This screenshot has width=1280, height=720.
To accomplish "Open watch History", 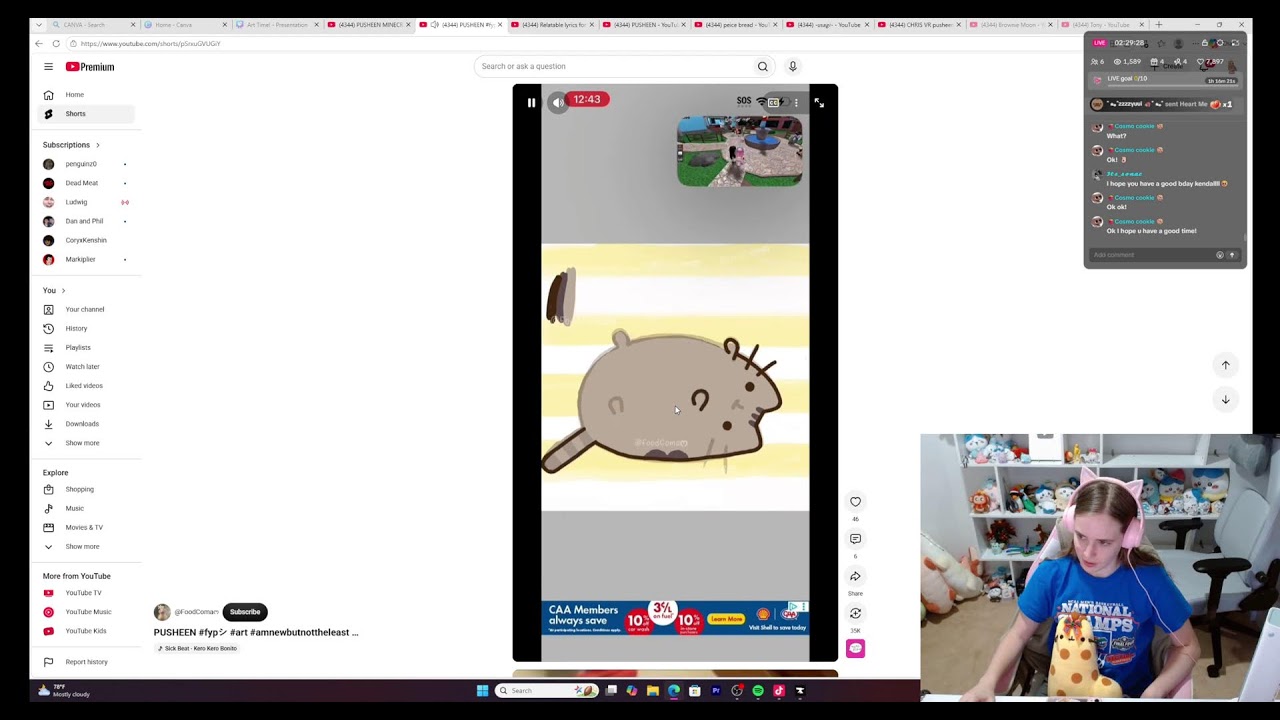I will (x=86, y=328).
